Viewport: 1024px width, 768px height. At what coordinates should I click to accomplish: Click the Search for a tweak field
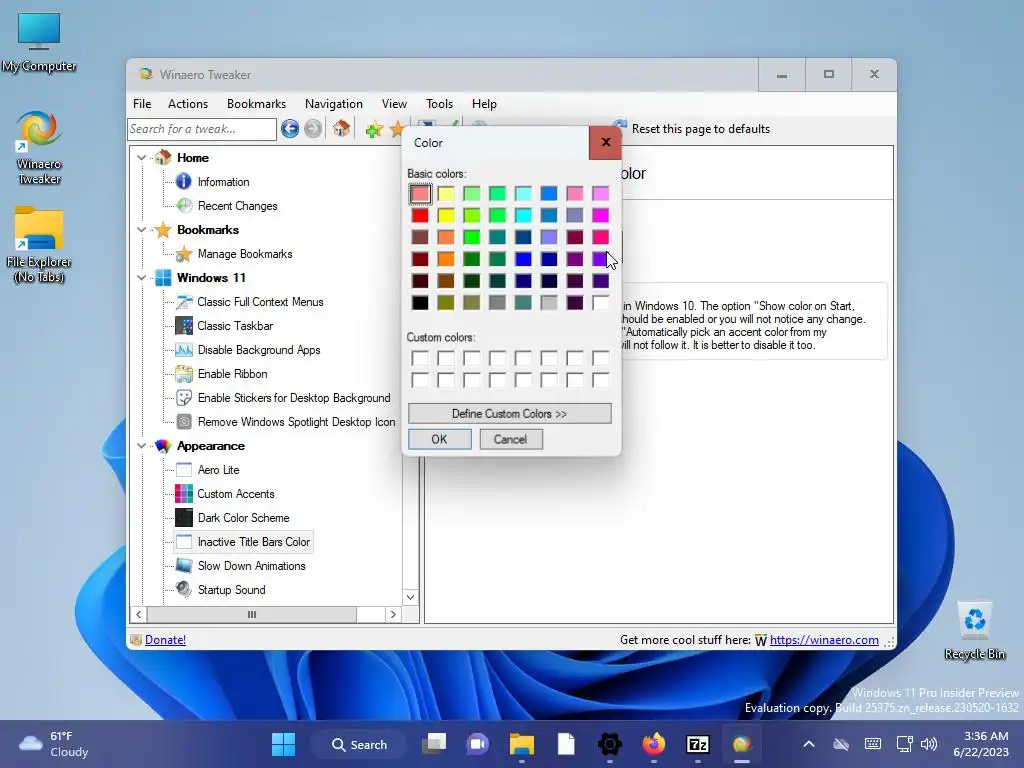pos(202,129)
